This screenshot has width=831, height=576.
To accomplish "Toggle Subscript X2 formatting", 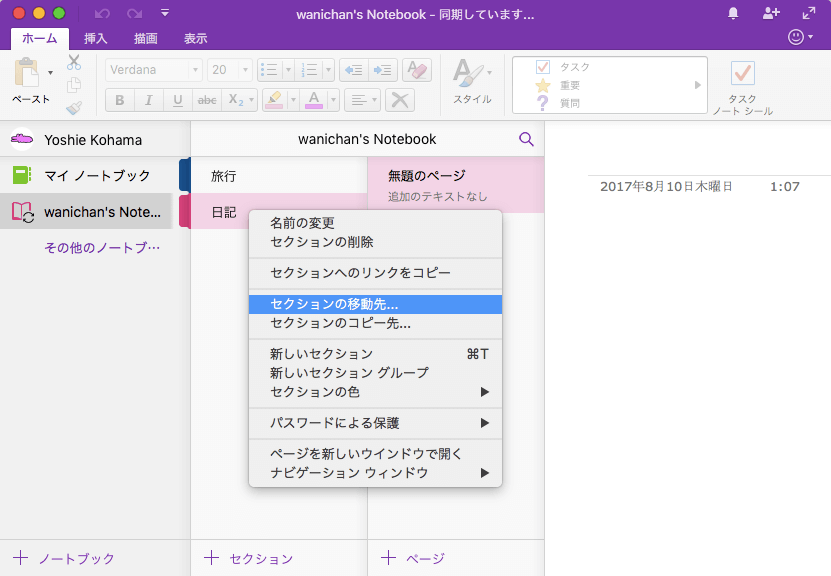I will click(x=235, y=100).
